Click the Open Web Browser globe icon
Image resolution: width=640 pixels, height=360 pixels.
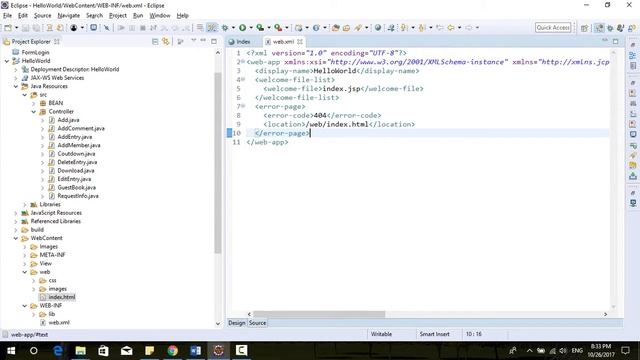click(x=378, y=28)
